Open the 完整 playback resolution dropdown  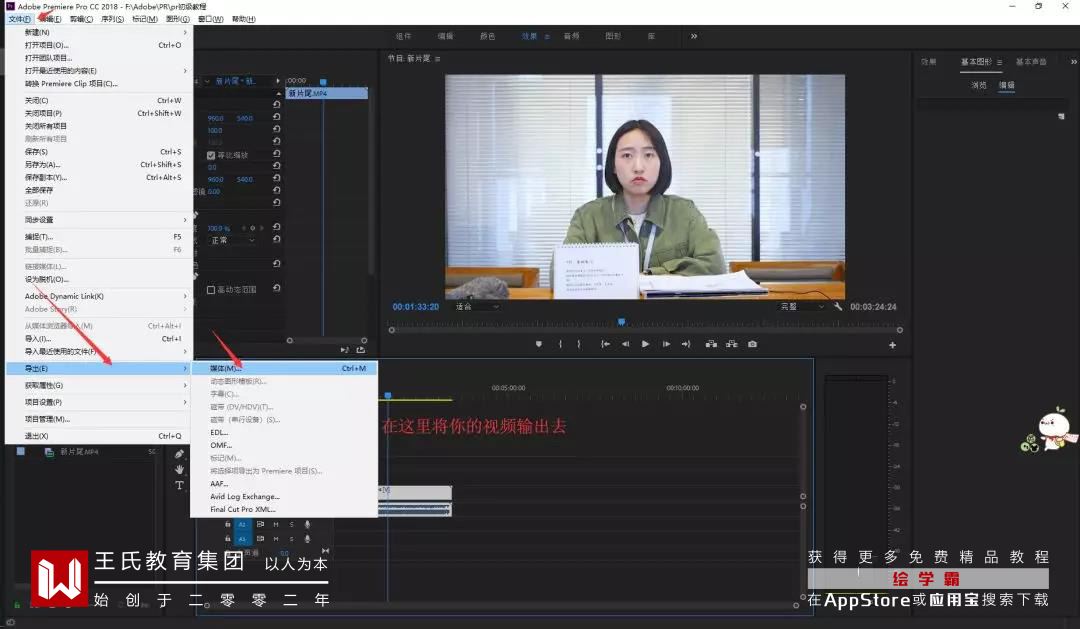click(802, 307)
